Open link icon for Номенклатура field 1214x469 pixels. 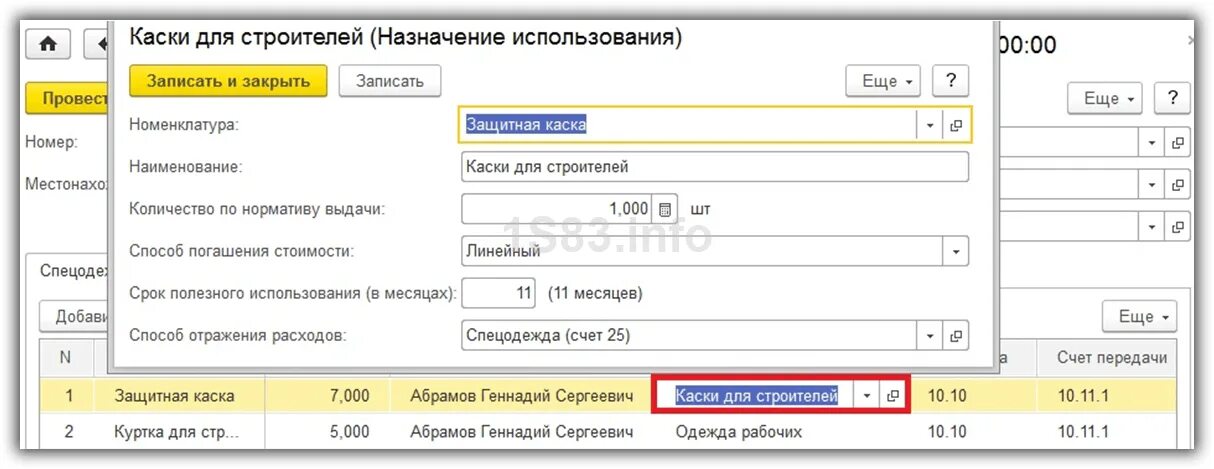pyautogui.click(x=956, y=125)
